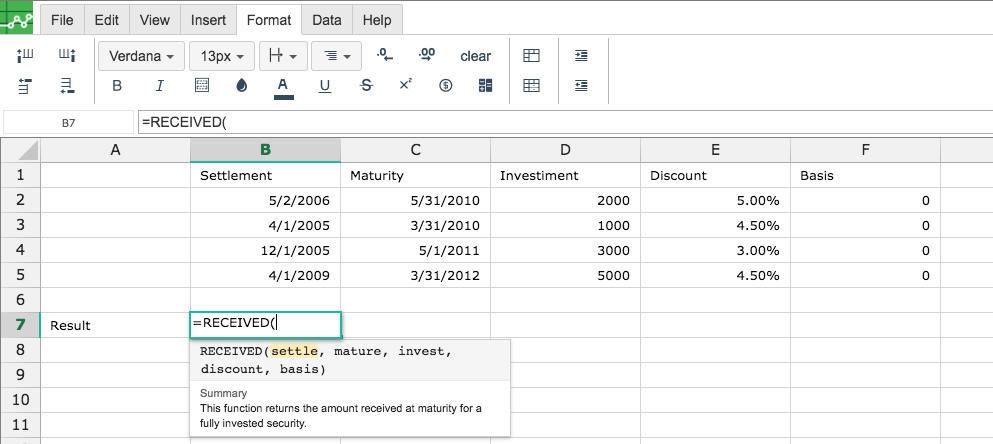Open the Verdana font family dropdown
This screenshot has height=444, width=993.
[x=142, y=56]
